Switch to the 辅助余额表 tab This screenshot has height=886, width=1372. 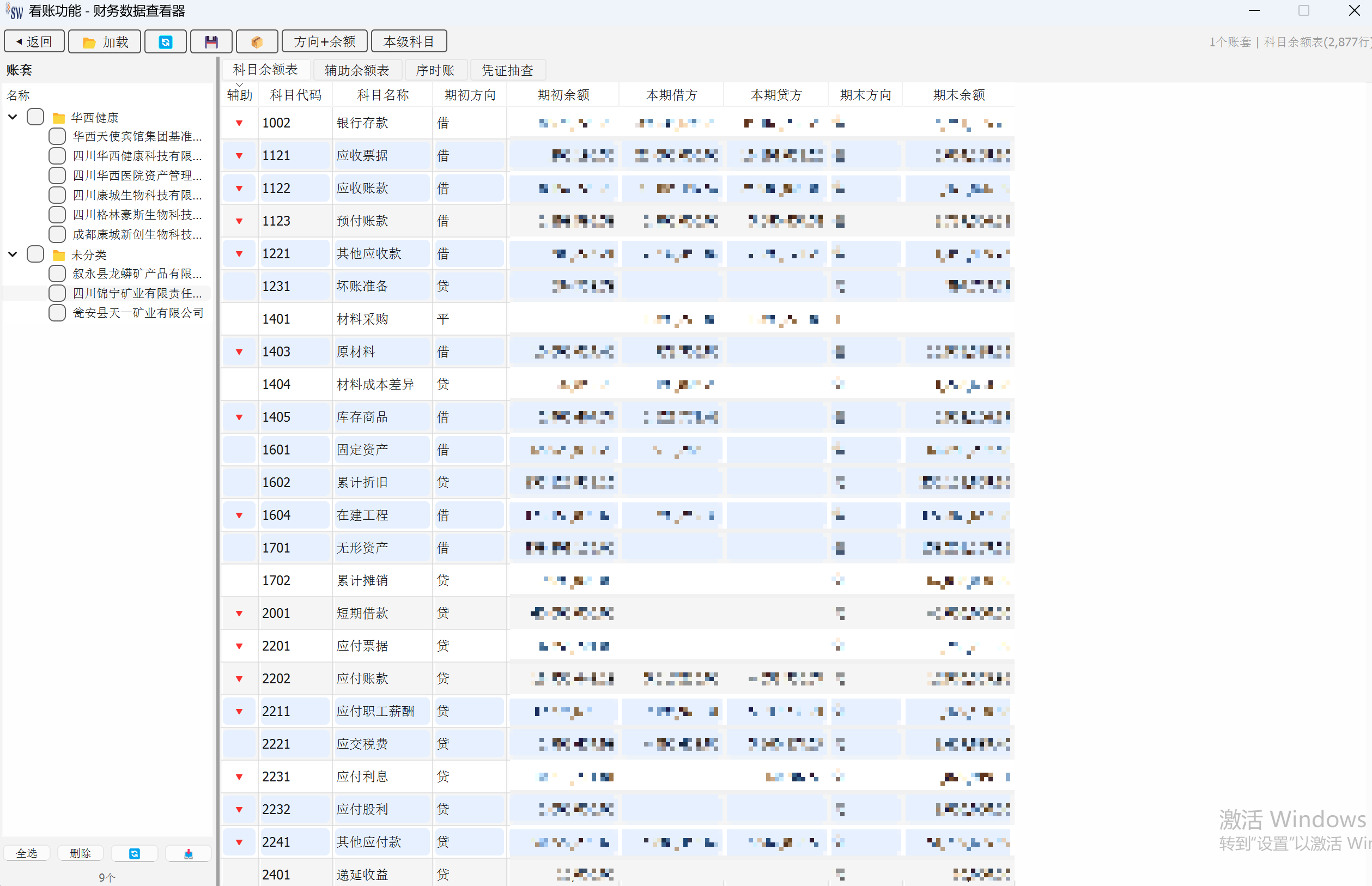pos(357,70)
